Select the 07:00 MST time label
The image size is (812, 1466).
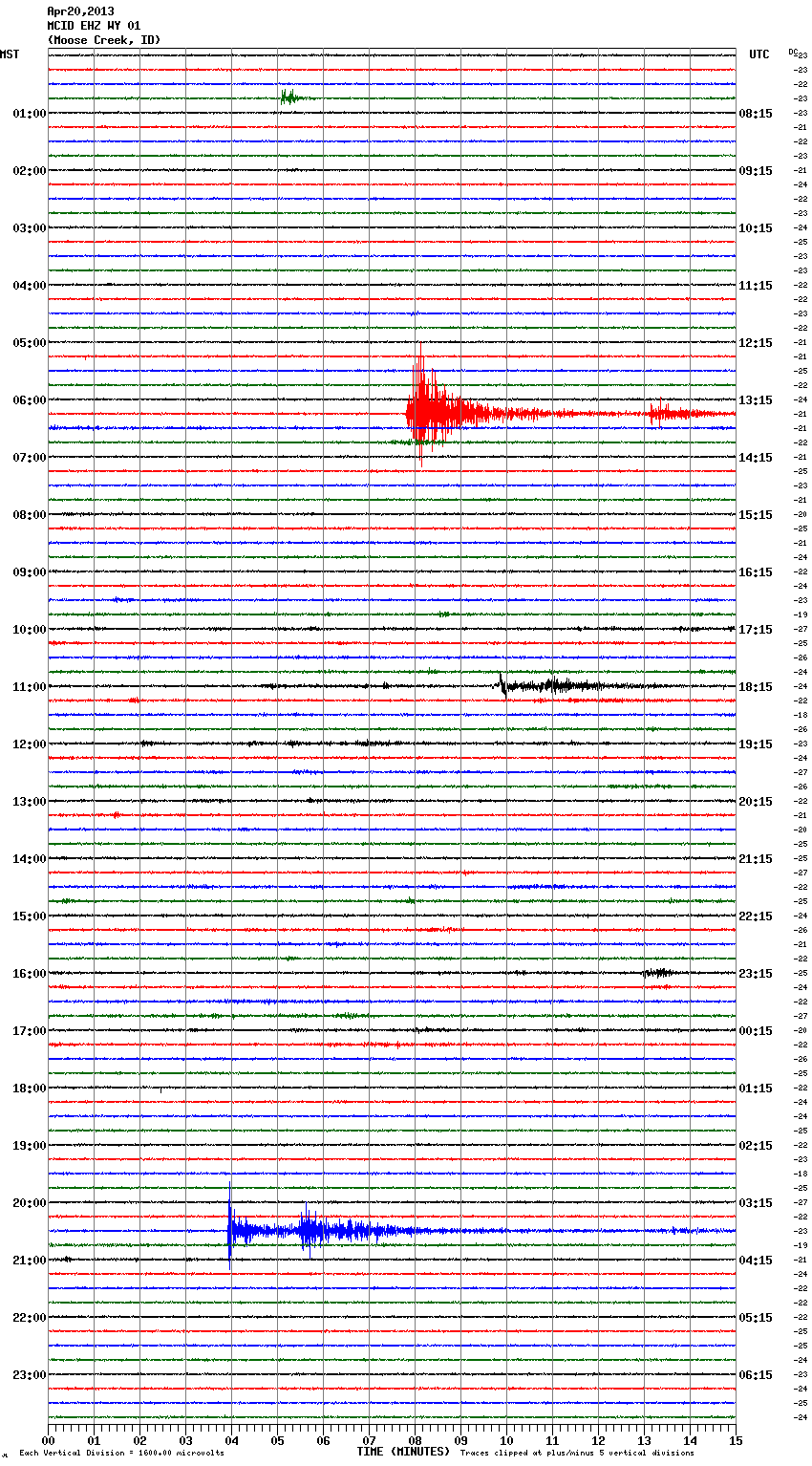(x=29, y=458)
